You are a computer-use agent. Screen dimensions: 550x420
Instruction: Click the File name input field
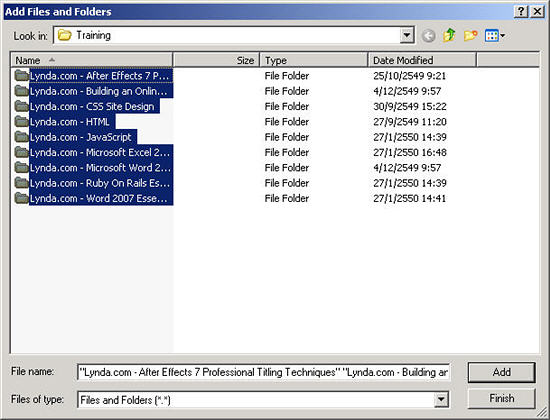coord(263,372)
